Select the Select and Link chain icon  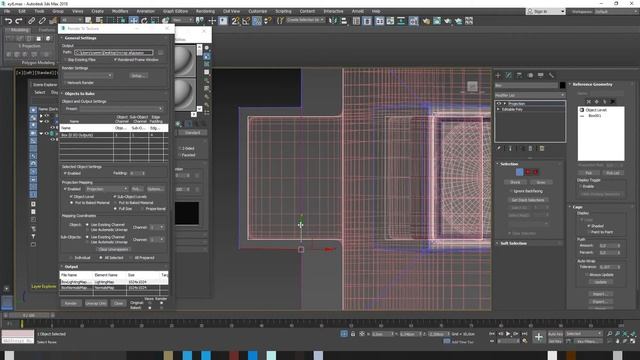coord(31,21)
